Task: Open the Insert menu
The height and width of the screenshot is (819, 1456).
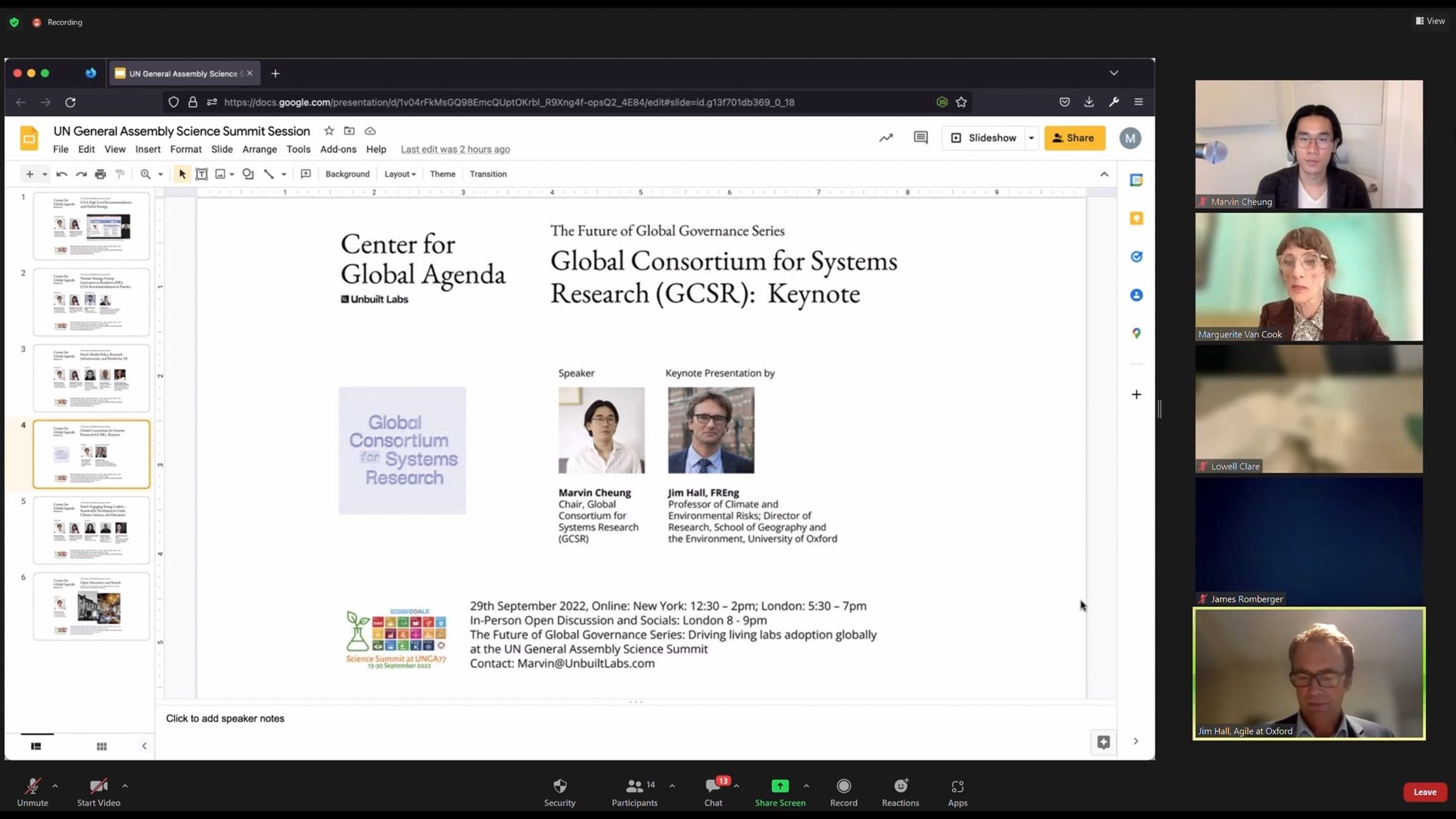Action: [x=148, y=149]
